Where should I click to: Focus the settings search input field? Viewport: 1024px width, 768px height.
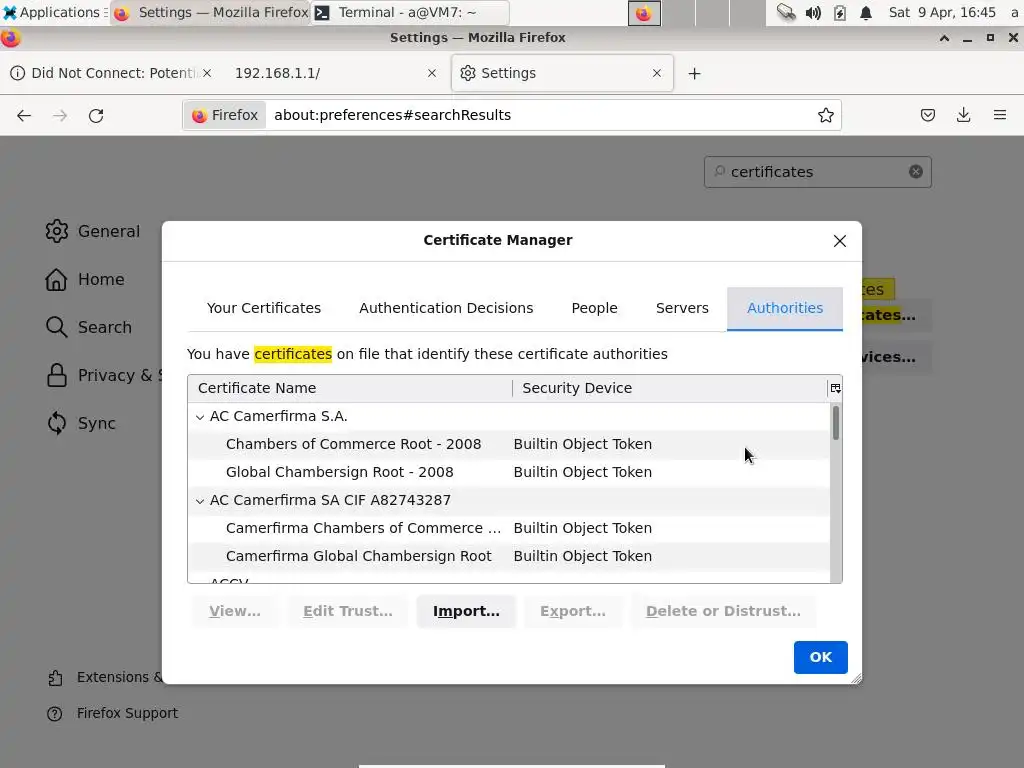(x=816, y=172)
